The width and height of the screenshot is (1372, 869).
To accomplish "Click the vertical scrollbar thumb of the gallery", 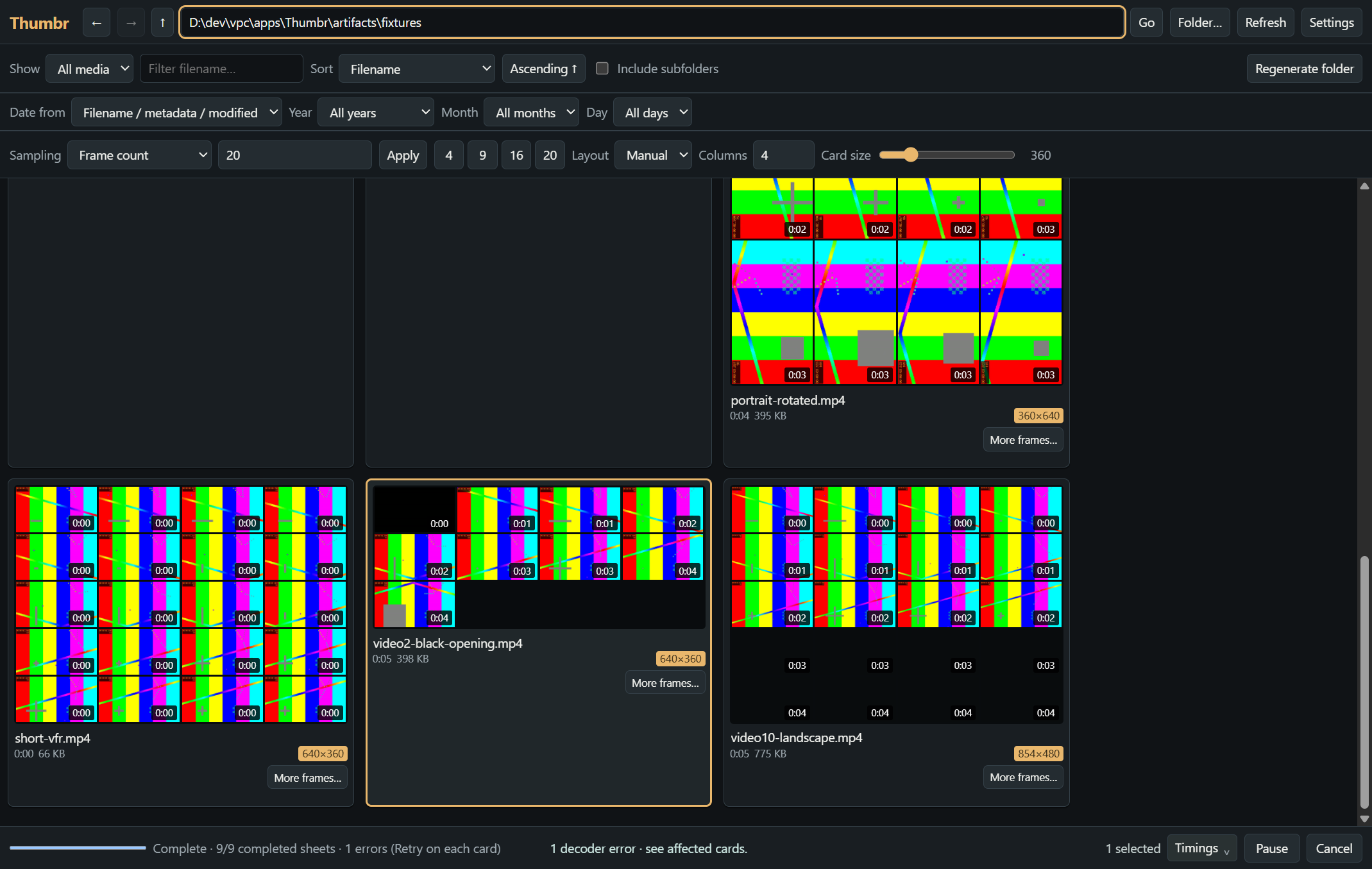I will click(1364, 684).
